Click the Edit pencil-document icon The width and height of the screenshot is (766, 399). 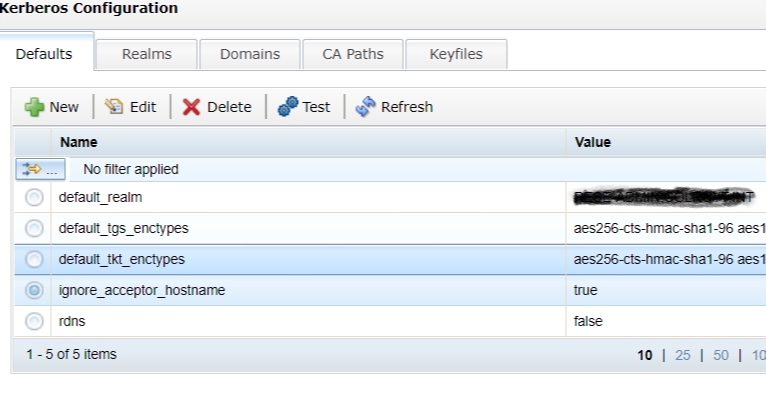114,106
